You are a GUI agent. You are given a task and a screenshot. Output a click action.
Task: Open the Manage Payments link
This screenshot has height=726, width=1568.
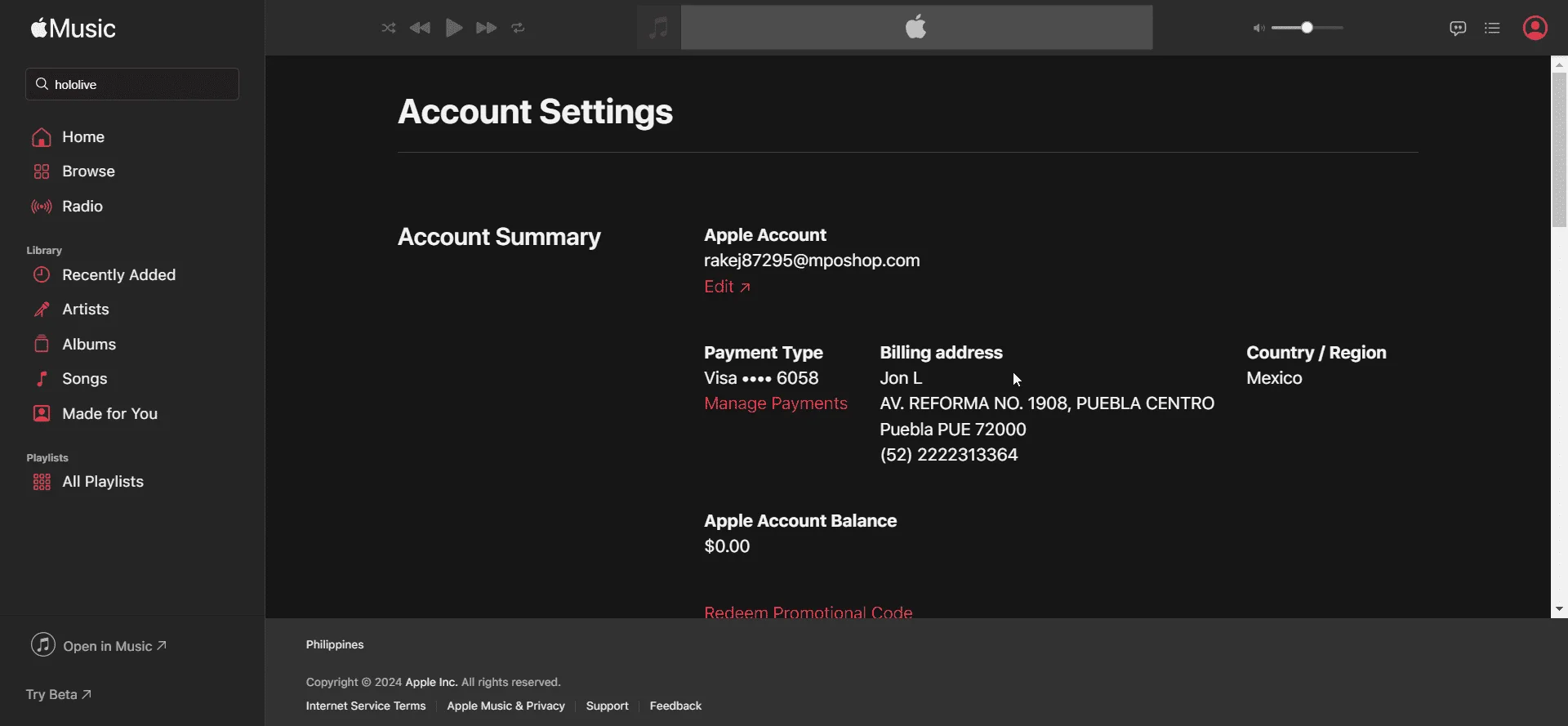coord(776,403)
